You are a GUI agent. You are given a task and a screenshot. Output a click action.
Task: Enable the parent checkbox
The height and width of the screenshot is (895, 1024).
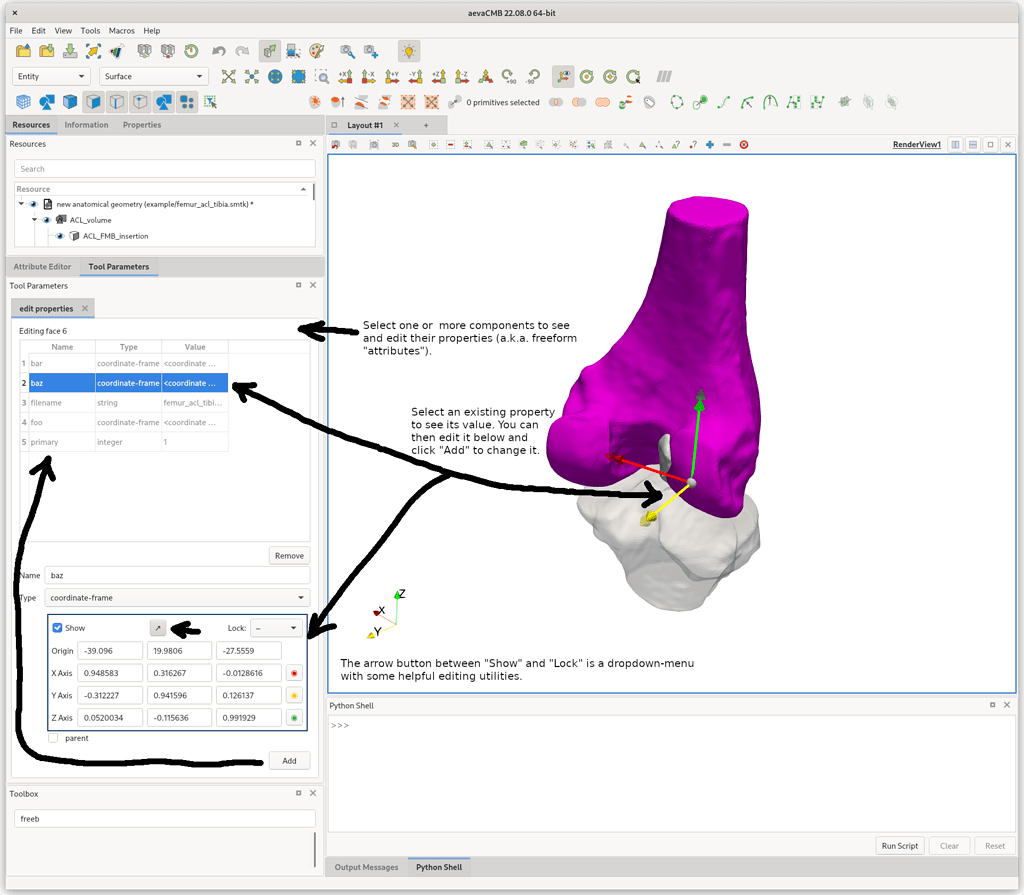pos(53,738)
